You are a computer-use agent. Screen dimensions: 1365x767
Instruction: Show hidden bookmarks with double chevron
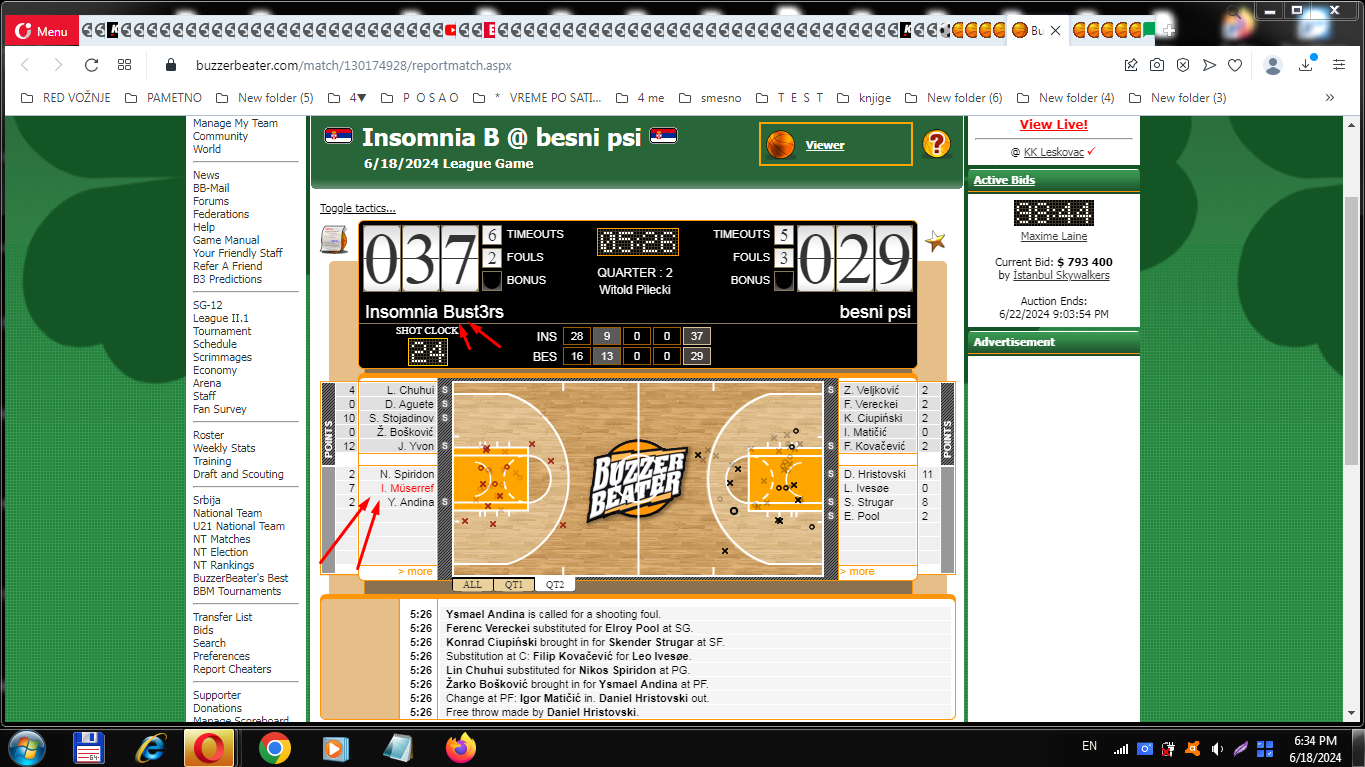coord(1329,98)
